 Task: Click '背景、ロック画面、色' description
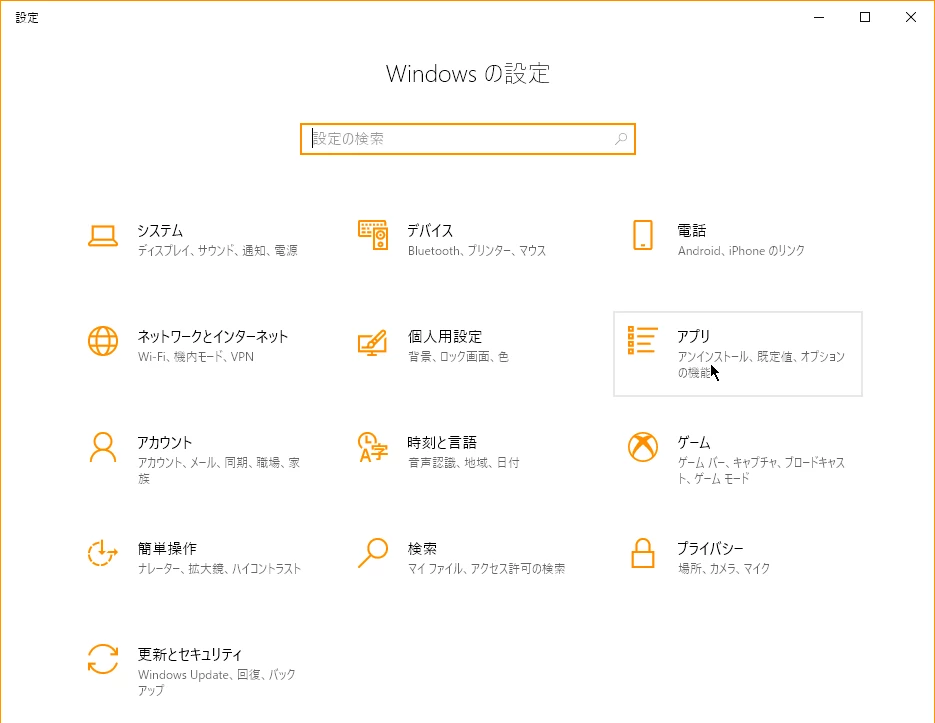coord(458,357)
